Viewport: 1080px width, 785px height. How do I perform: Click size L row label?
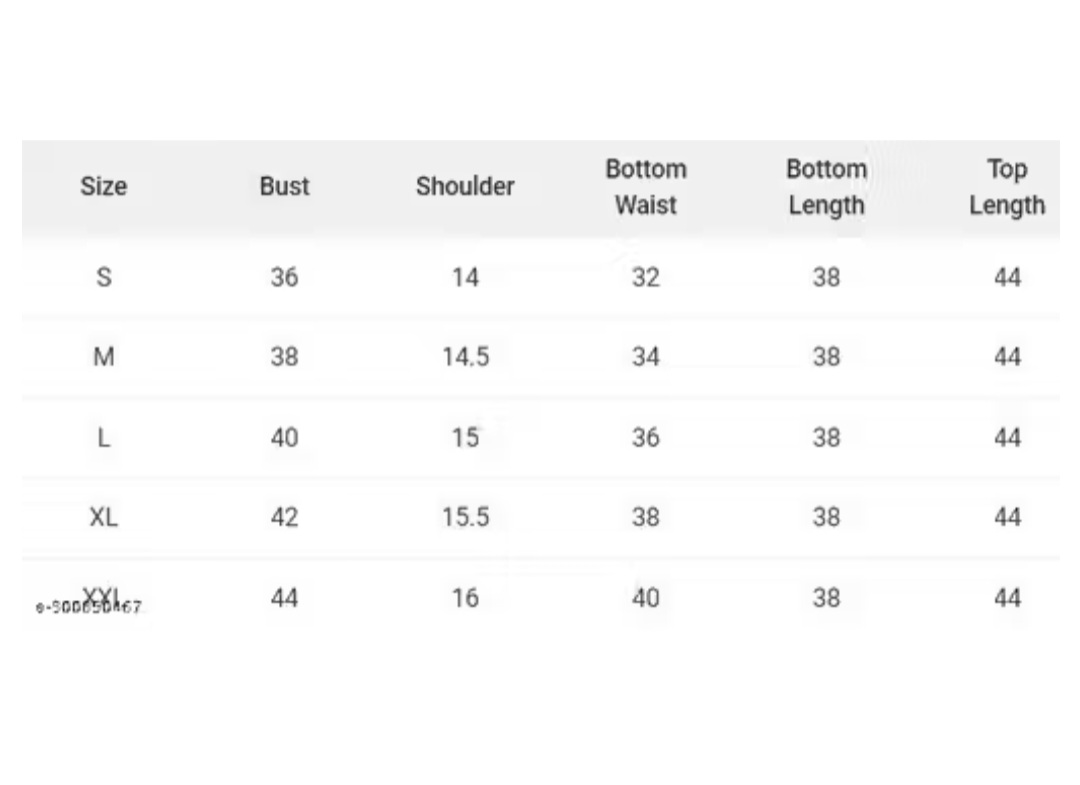click(x=103, y=437)
